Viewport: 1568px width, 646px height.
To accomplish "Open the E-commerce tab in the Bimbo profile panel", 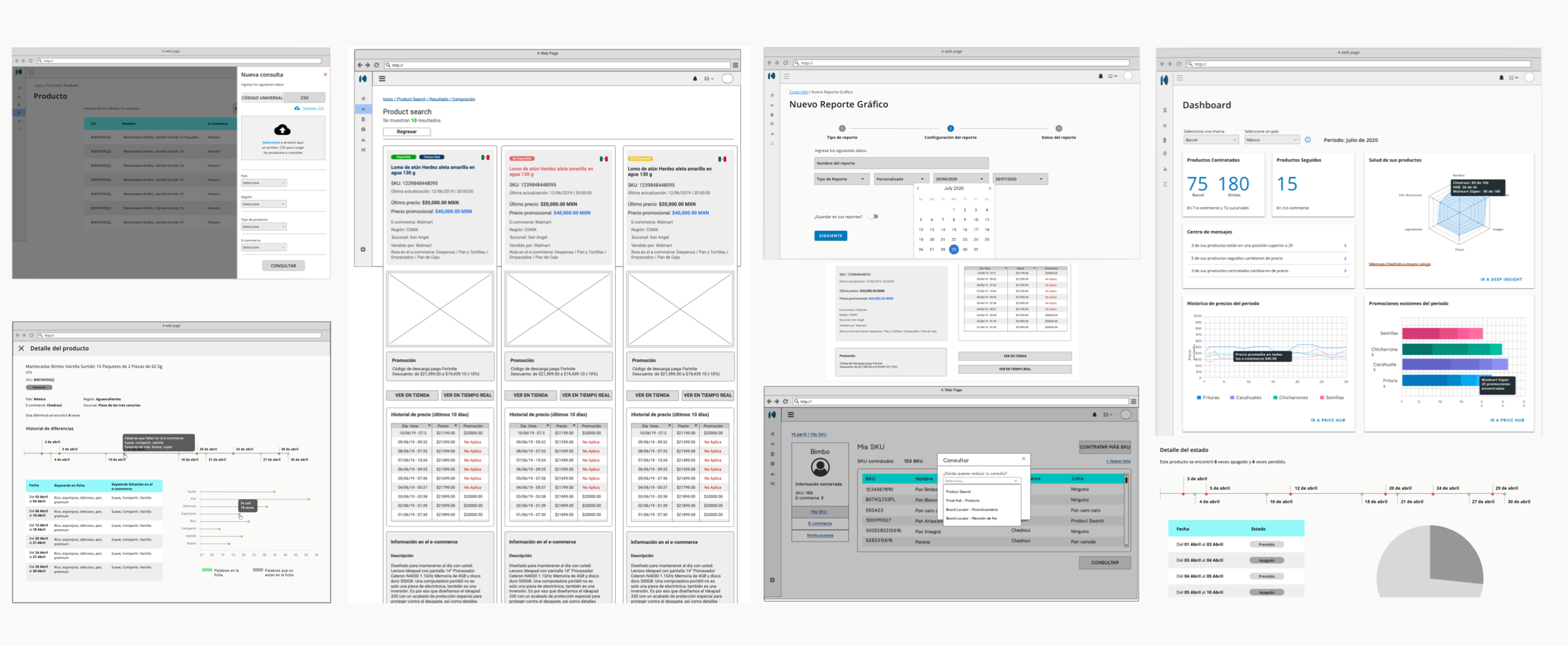I will tap(820, 524).
